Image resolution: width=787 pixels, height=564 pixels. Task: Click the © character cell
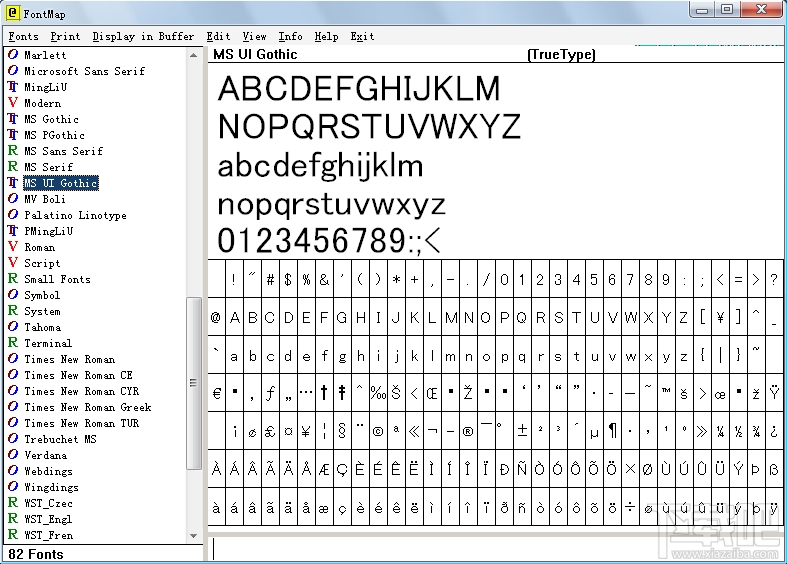click(x=378, y=431)
